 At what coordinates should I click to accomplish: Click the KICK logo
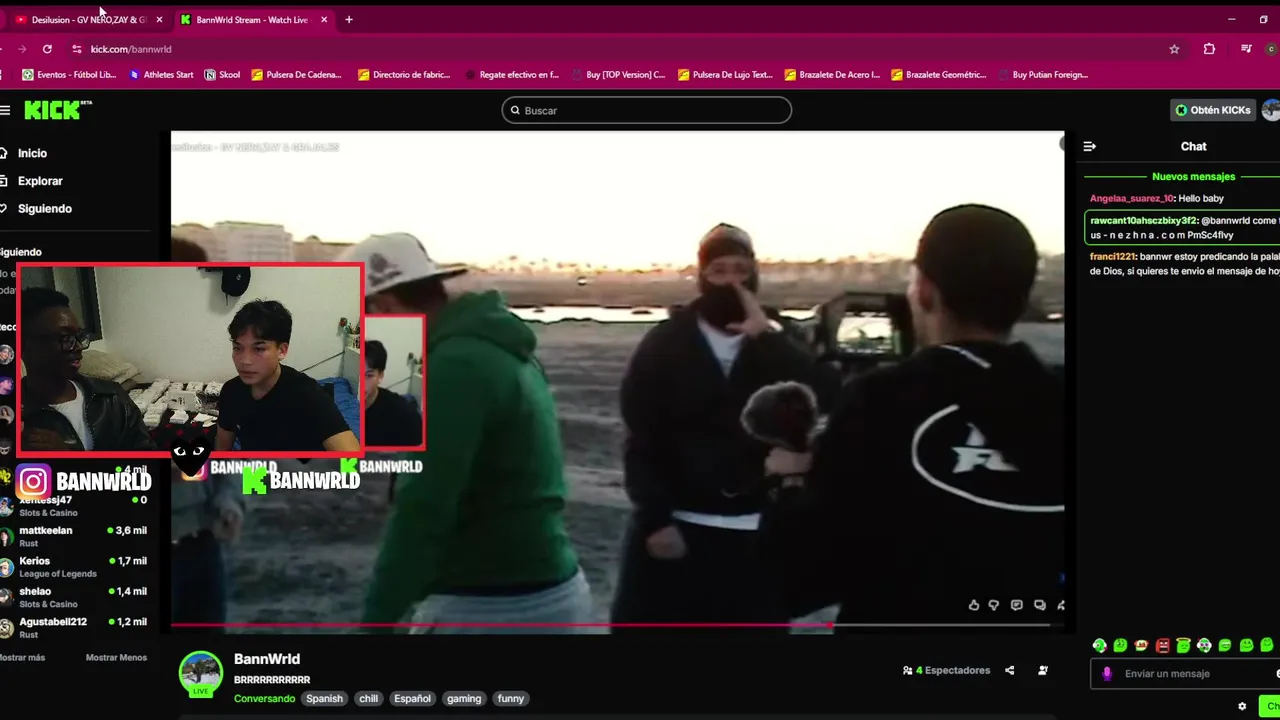[57, 110]
